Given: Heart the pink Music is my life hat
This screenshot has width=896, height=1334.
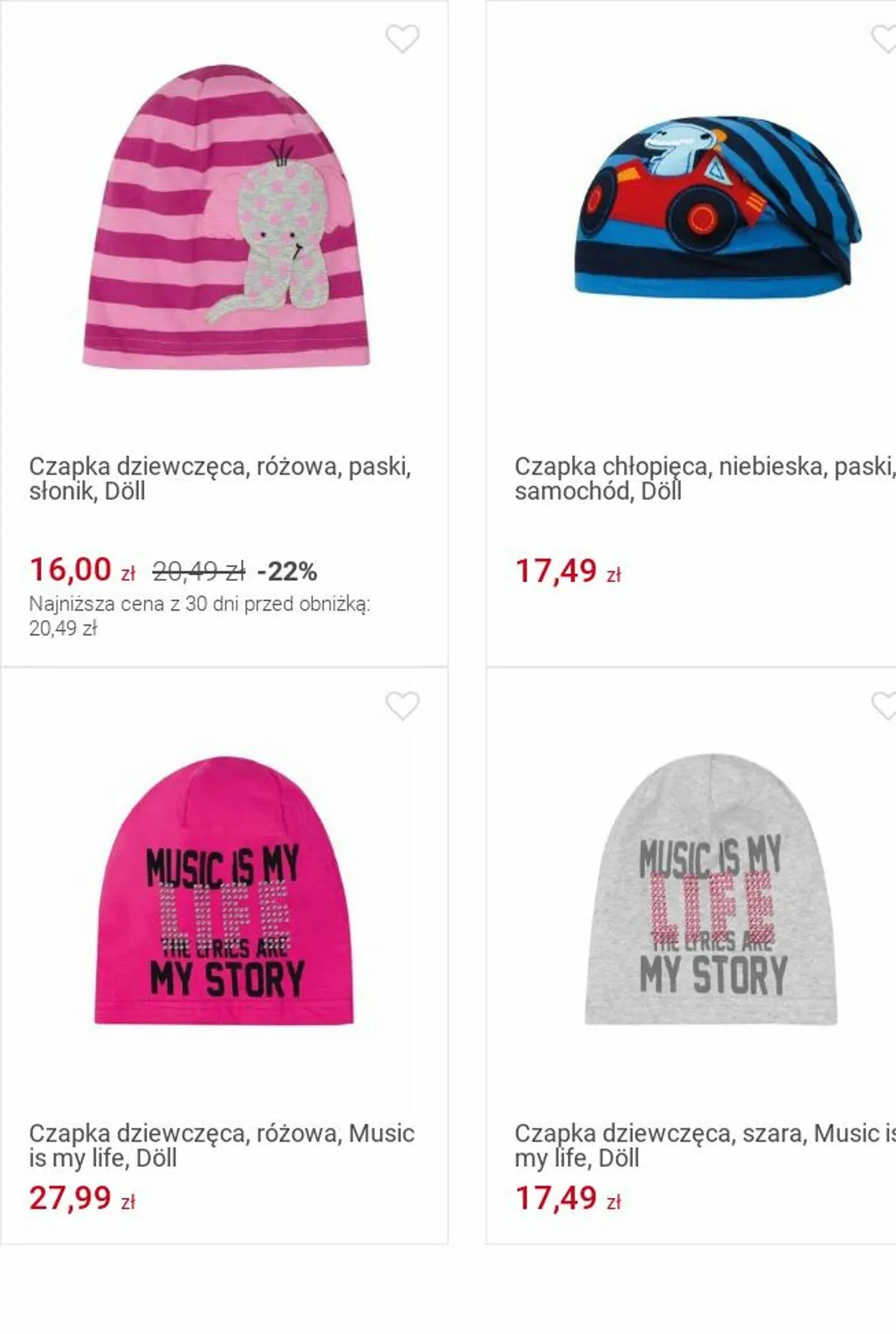Looking at the screenshot, I should tap(402, 706).
